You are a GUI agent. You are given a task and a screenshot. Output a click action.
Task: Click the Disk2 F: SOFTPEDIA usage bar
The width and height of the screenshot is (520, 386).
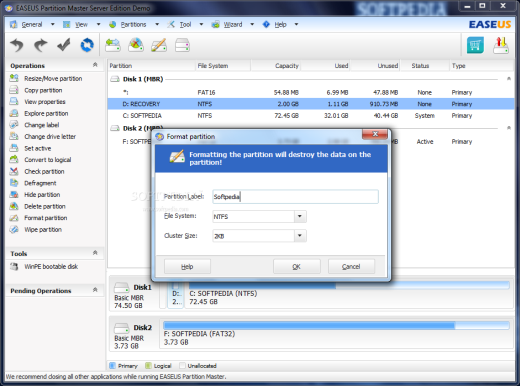coord(336,325)
